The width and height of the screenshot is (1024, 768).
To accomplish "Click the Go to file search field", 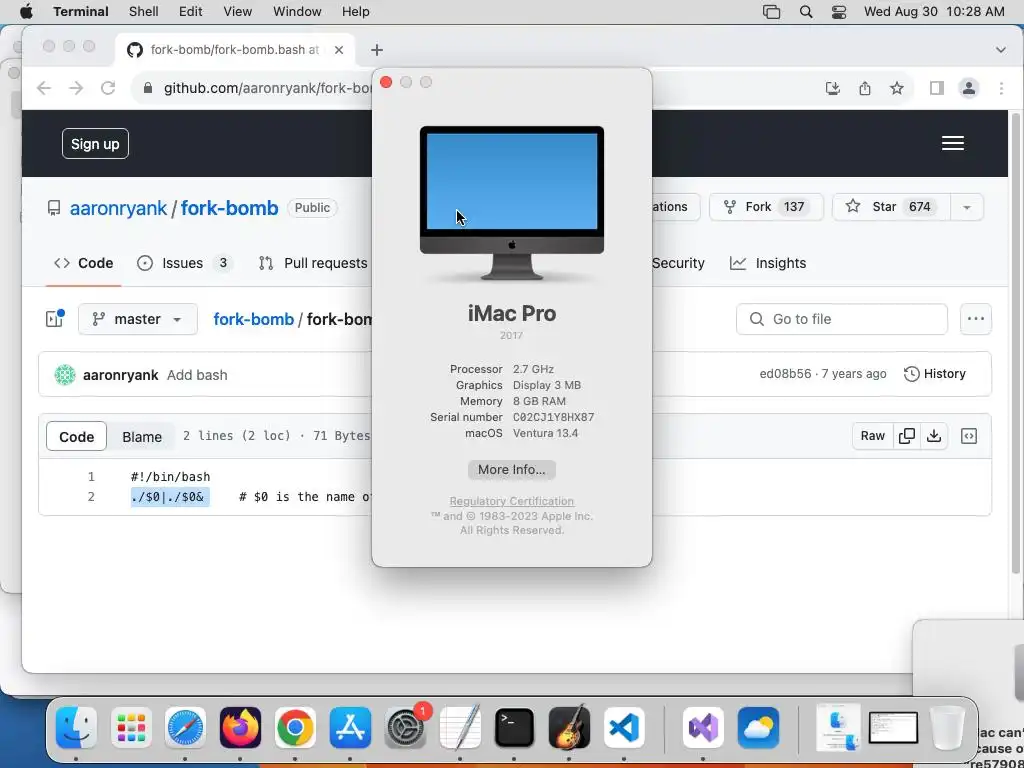I will click(x=842, y=319).
